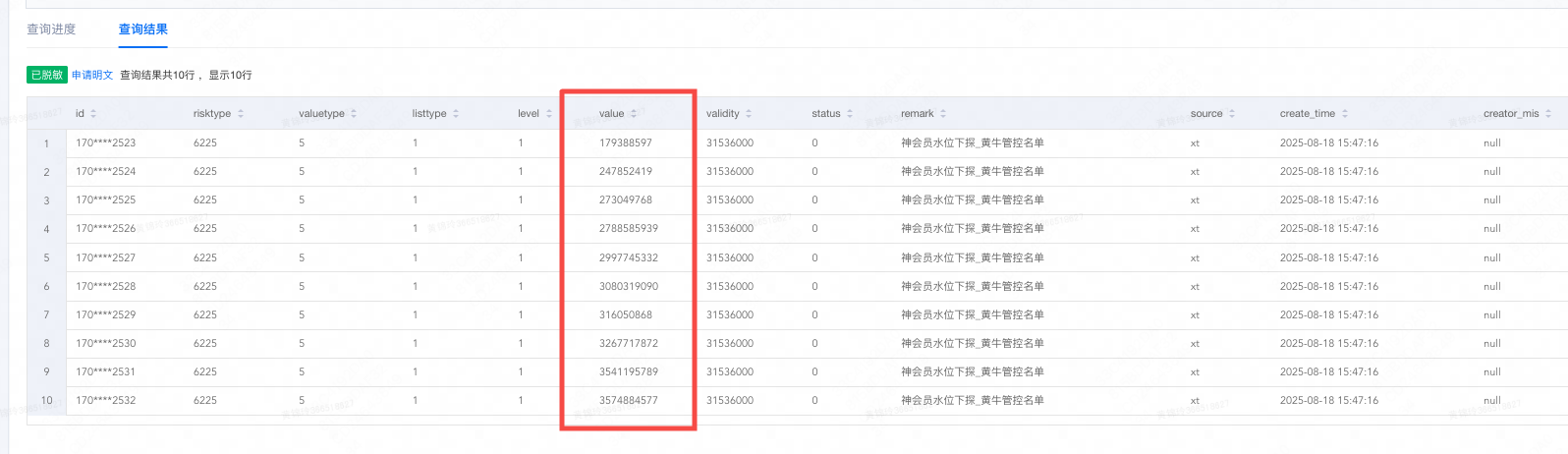This screenshot has height=454, width=1568.
Task: Click id cell 170****2528
Action: click(x=106, y=286)
